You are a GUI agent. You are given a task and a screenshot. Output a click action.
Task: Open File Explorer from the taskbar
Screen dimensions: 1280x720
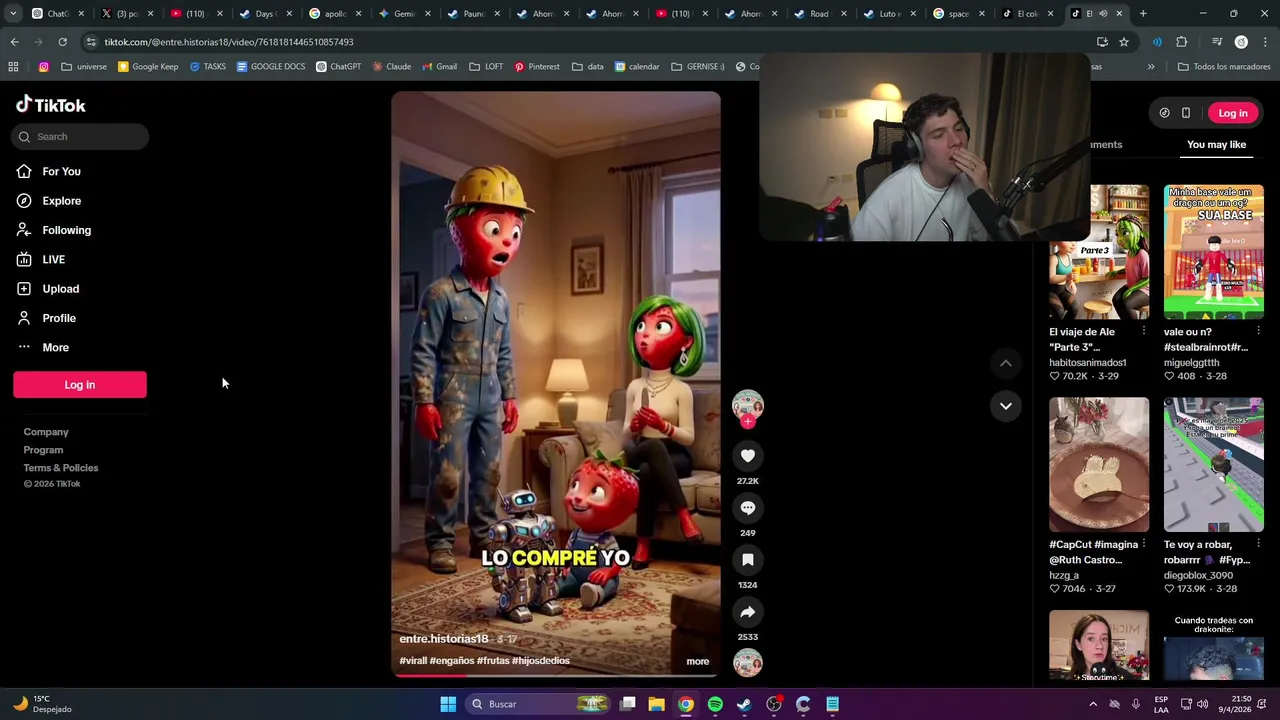point(656,704)
